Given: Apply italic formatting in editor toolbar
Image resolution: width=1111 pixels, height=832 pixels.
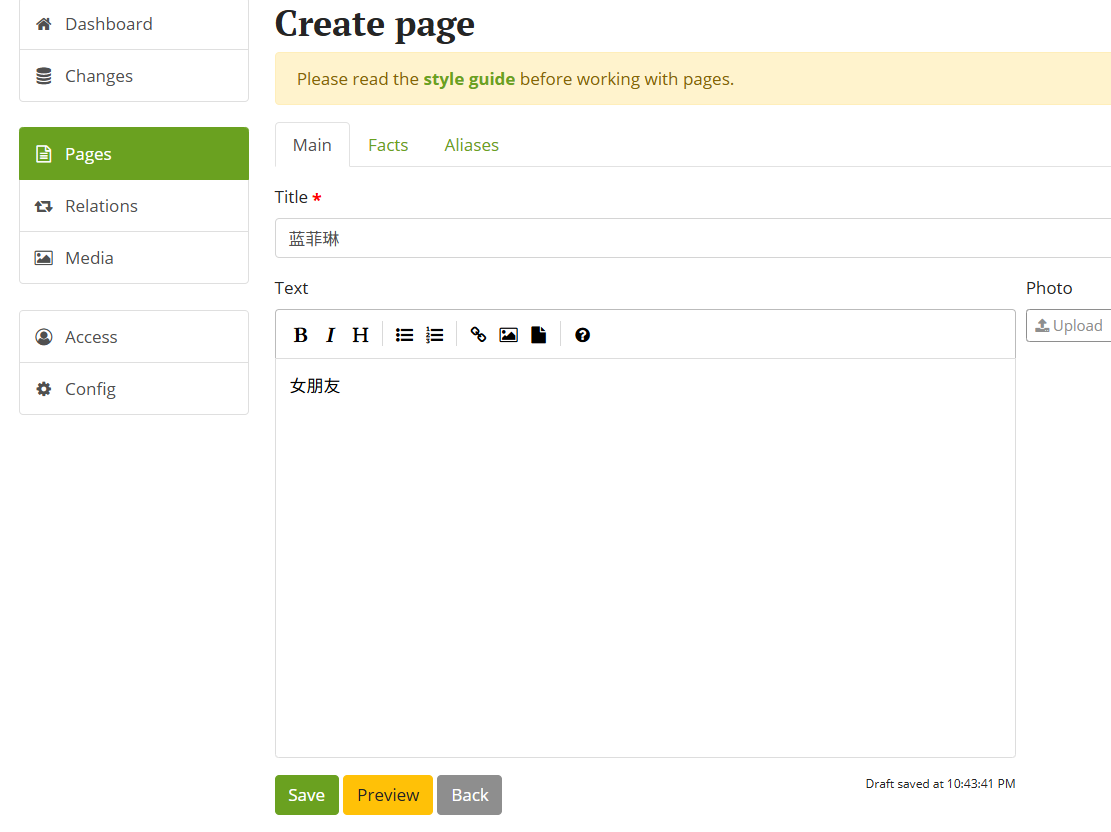Looking at the screenshot, I should click(x=330, y=335).
